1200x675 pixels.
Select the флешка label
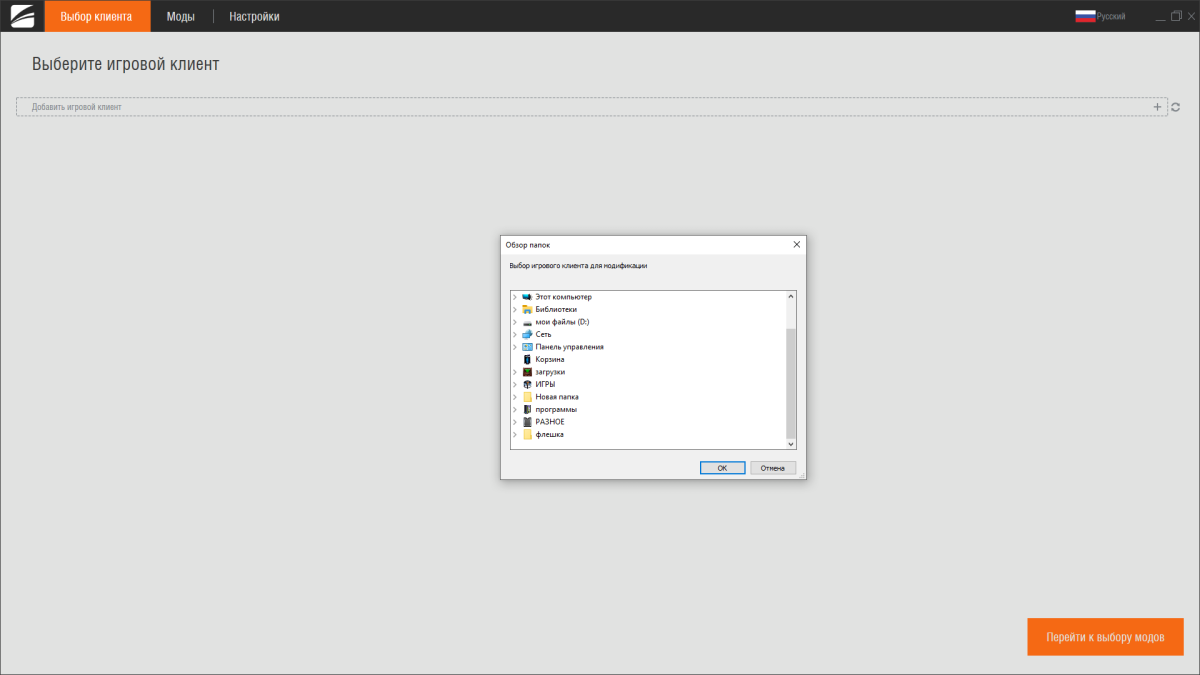click(550, 434)
